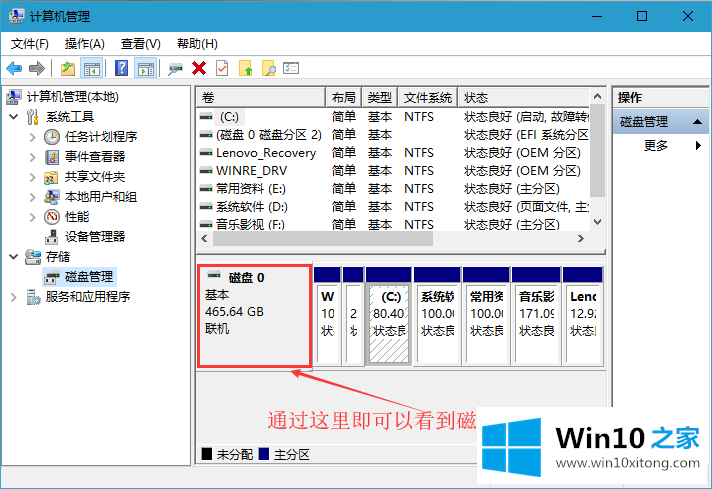
Task: Click the Connect disk toolbar icon
Action: click(175, 69)
